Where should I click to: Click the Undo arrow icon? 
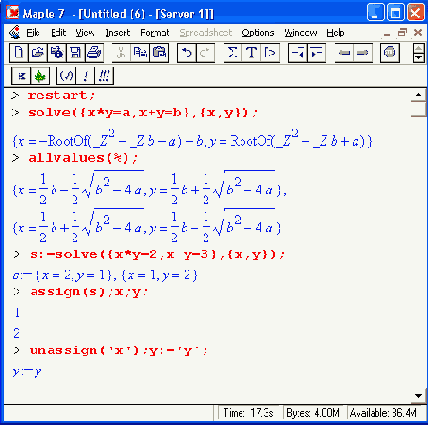click(x=187, y=53)
